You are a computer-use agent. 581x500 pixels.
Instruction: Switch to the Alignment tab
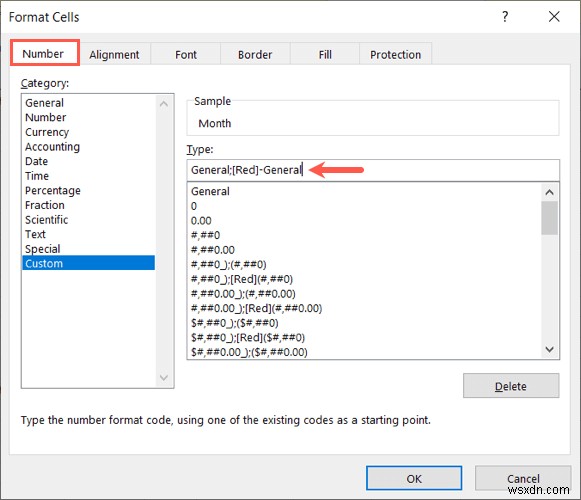114,54
